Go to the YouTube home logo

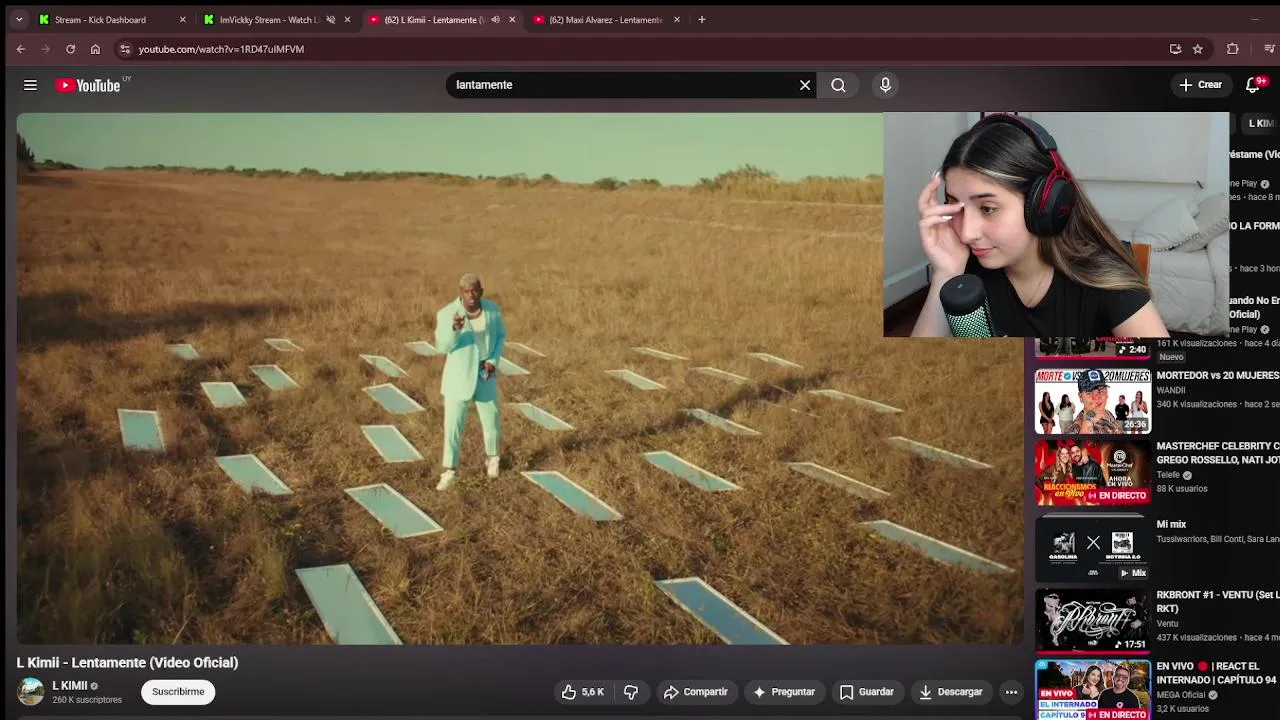88,86
